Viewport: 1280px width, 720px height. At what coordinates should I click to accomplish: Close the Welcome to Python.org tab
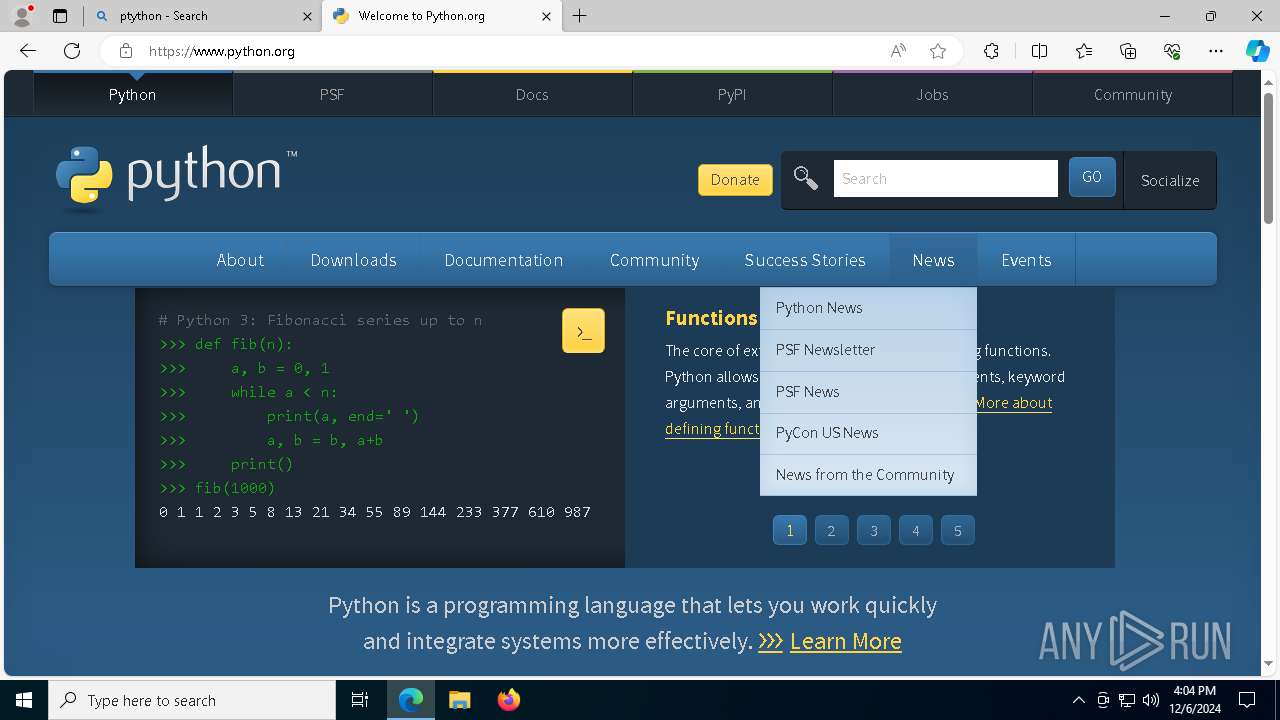pyautogui.click(x=546, y=16)
